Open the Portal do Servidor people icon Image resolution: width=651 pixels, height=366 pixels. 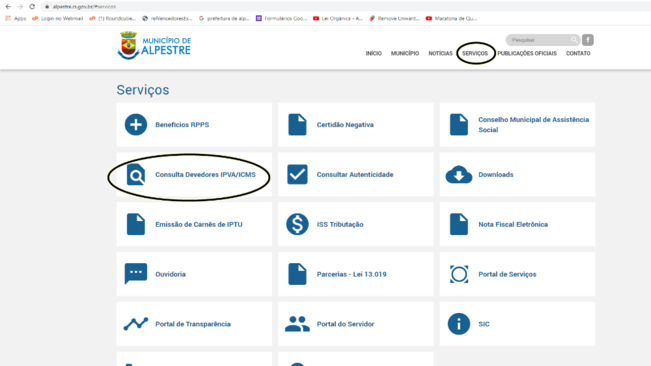click(x=297, y=324)
